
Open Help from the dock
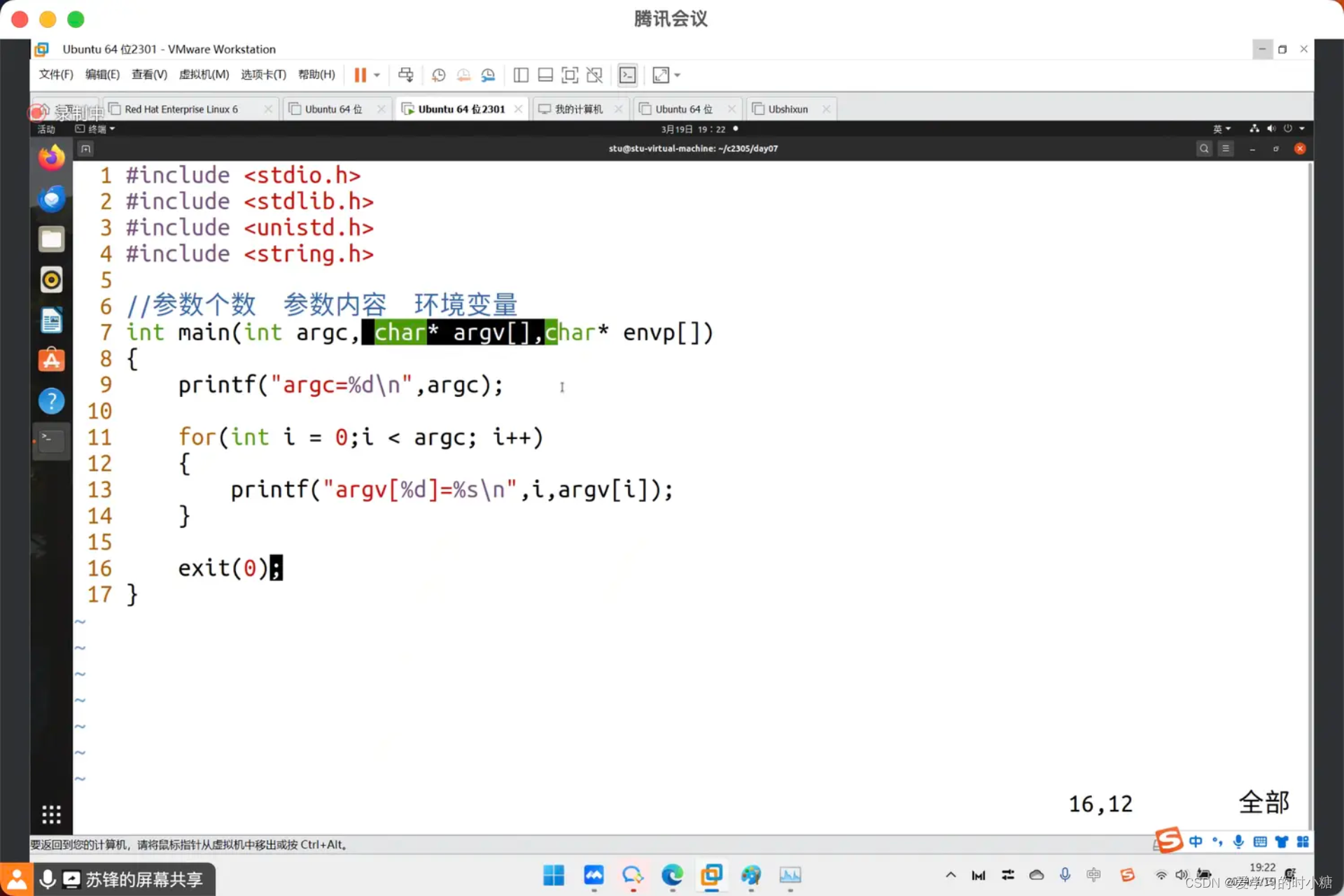(51, 401)
